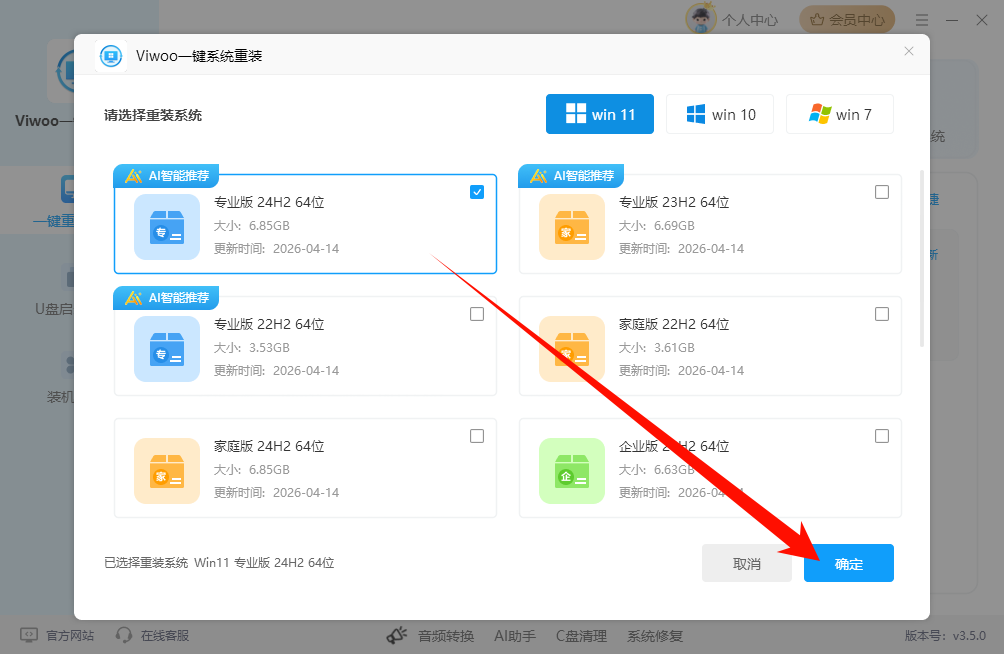The height and width of the screenshot is (654, 1004).
Task: Click the 确定 confirm button
Action: (848, 563)
